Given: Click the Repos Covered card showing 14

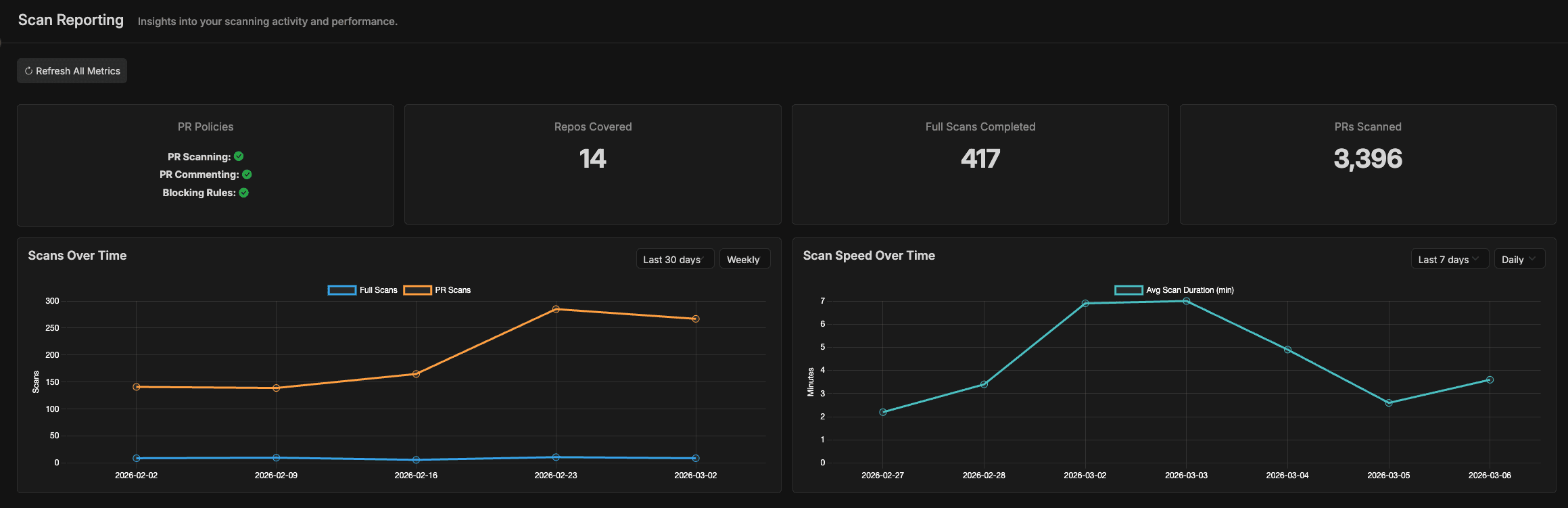Looking at the screenshot, I should pyautogui.click(x=592, y=164).
